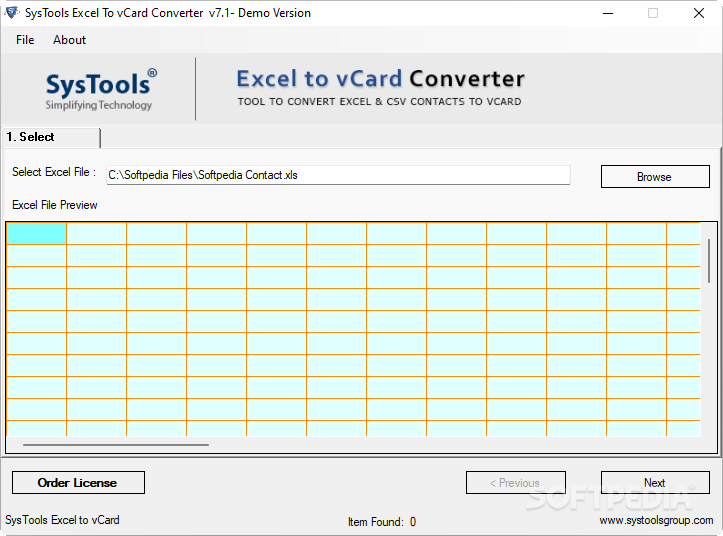The height and width of the screenshot is (536, 723).
Task: Click the Previous button
Action: click(x=516, y=482)
